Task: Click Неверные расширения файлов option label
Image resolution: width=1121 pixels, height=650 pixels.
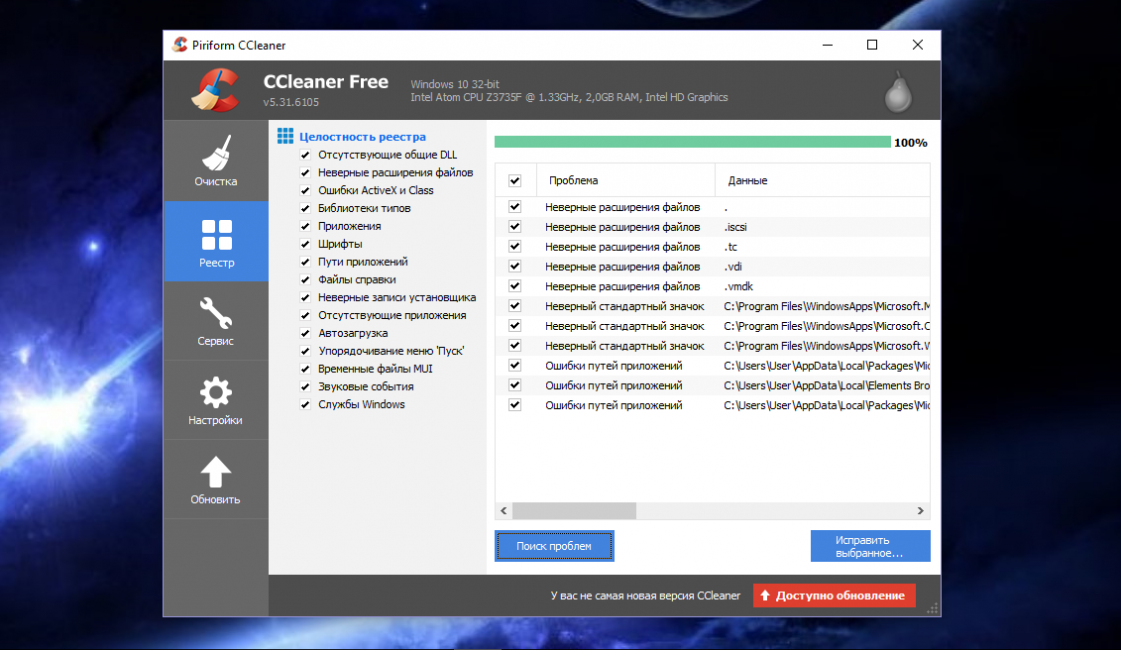Action: pos(395,173)
